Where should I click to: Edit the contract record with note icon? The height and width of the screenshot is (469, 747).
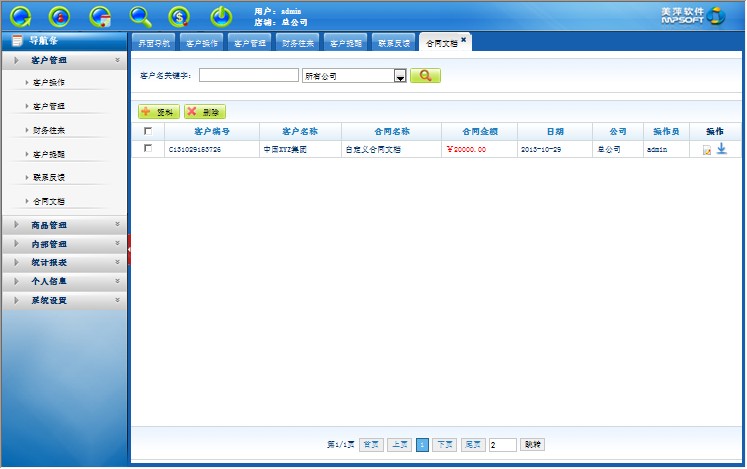[x=707, y=150]
